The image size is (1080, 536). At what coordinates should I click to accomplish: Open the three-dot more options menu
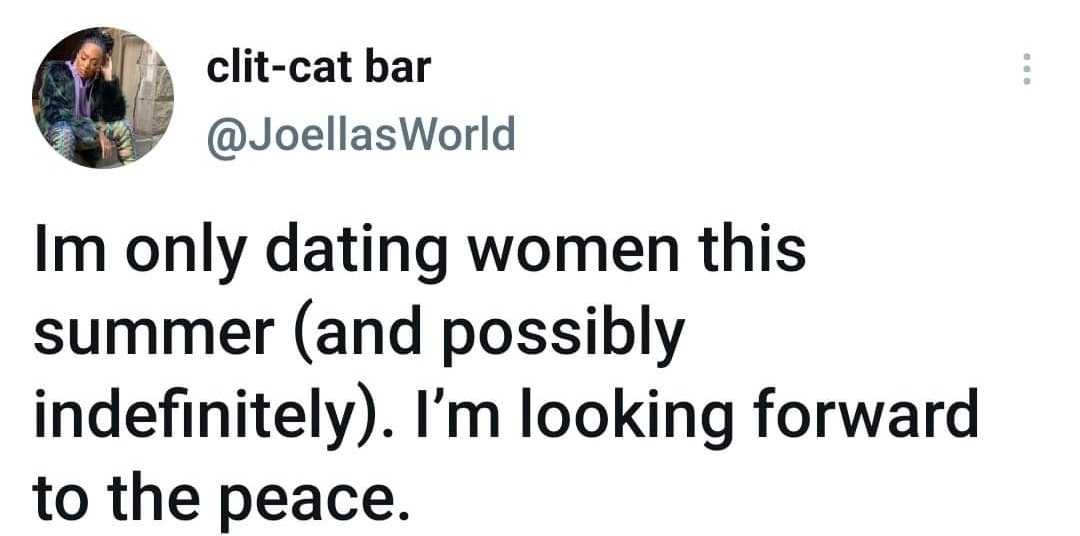(1025, 69)
